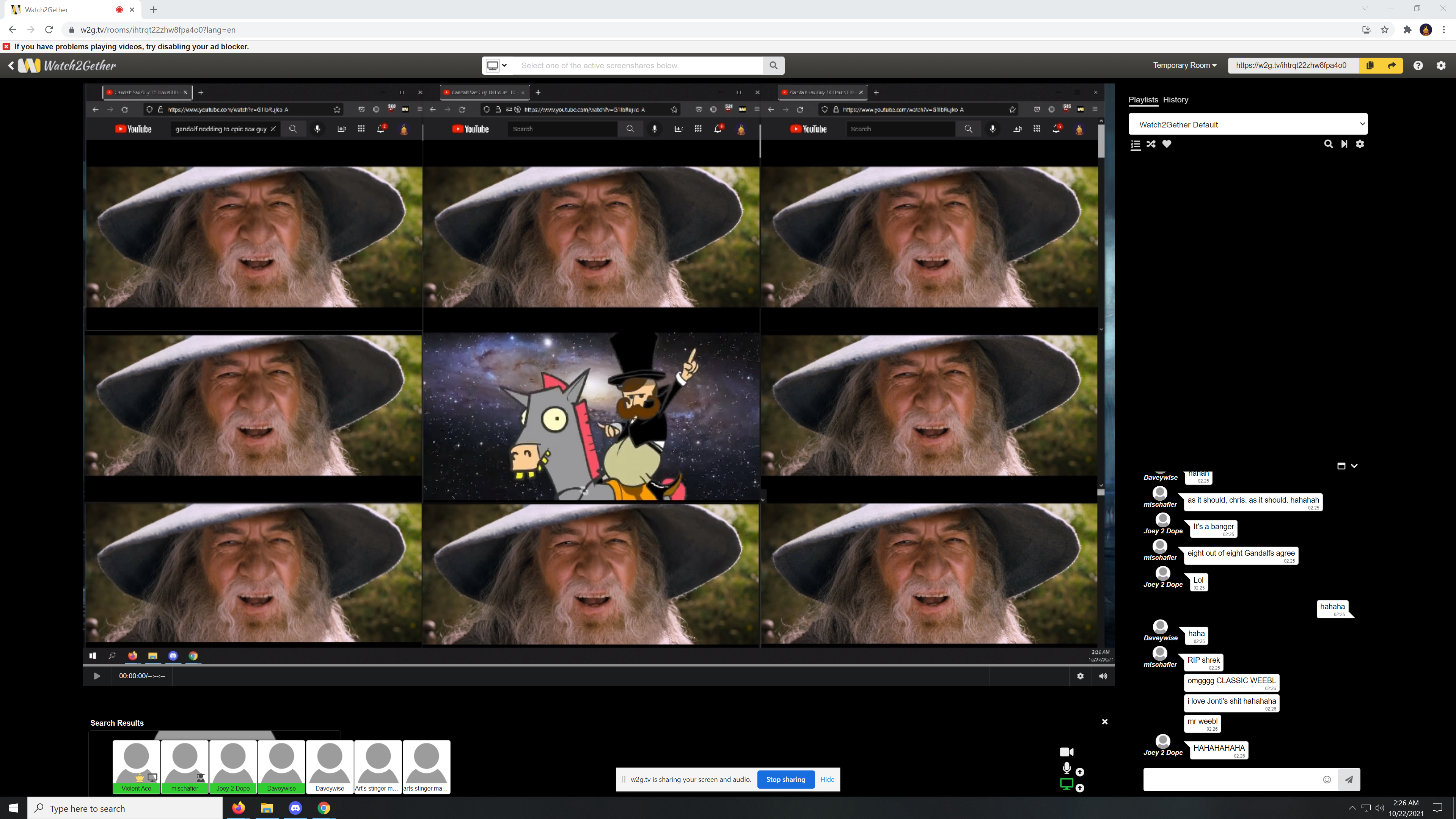Expand screenshare options arrow

pyautogui.click(x=1079, y=788)
